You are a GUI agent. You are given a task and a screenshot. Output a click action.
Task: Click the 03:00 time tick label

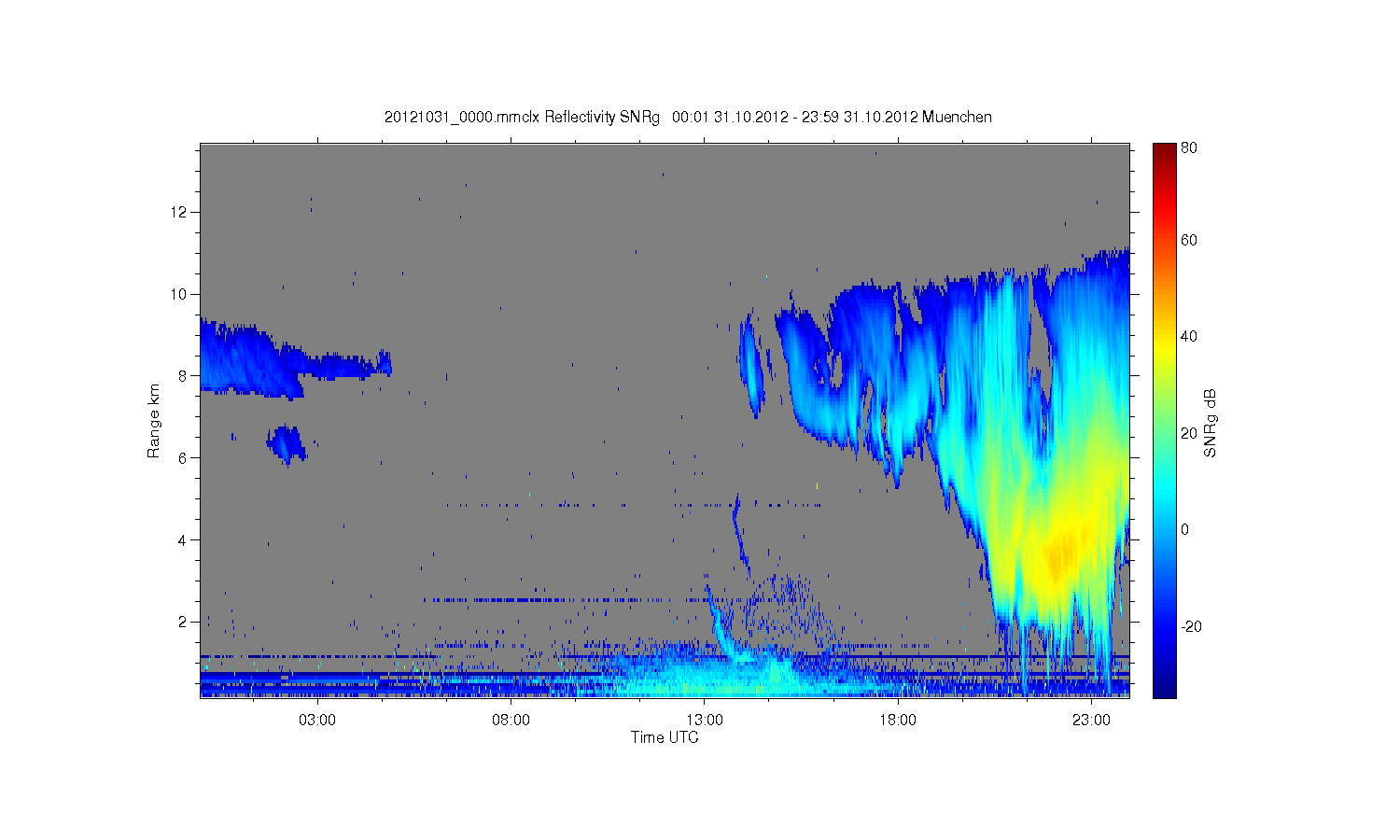317,721
